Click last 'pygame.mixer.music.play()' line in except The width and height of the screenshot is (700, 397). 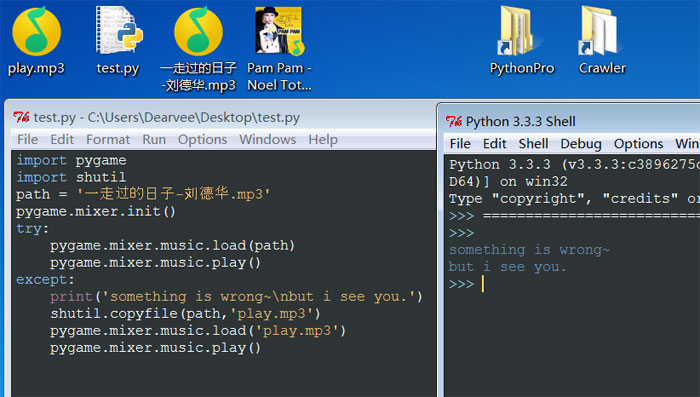(x=155, y=347)
